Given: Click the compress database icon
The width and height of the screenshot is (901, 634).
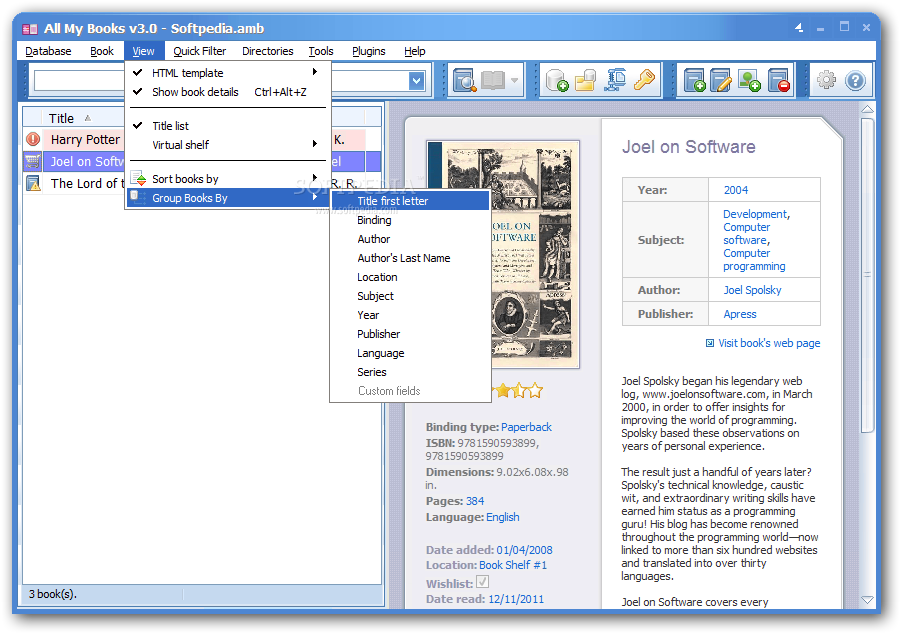Looking at the screenshot, I should (x=615, y=80).
